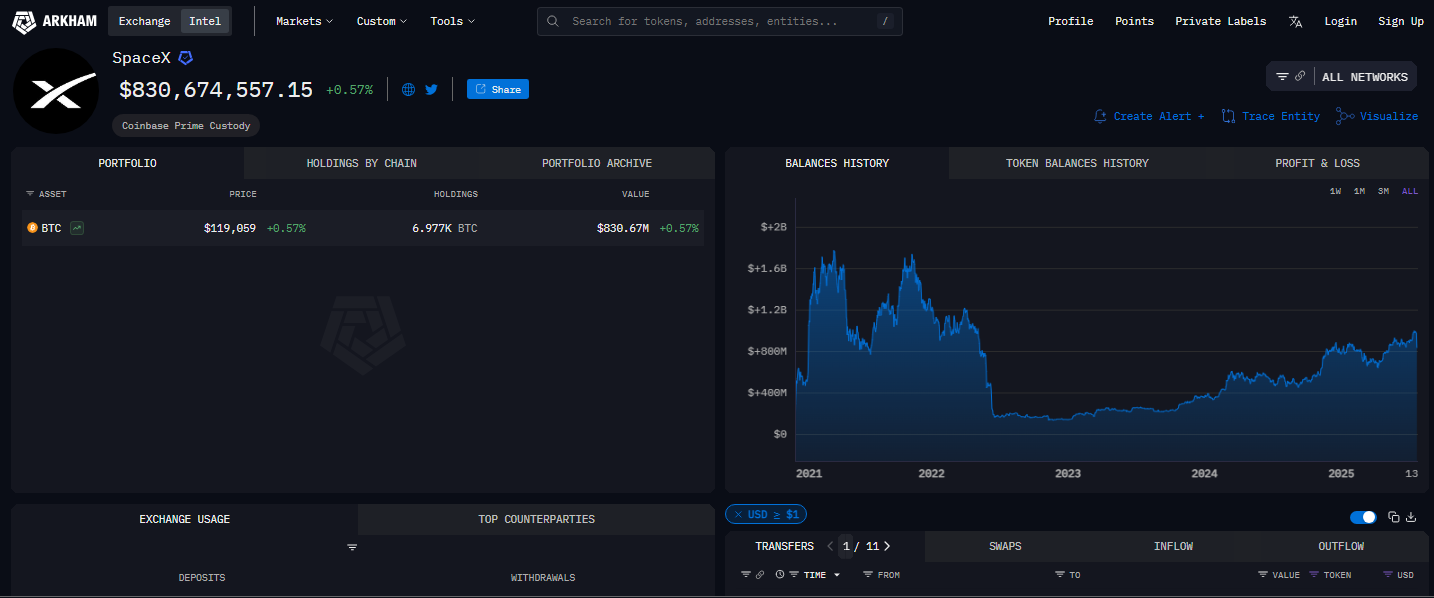Switch to TOKEN BALANCES HISTORY tab

pyautogui.click(x=1077, y=163)
